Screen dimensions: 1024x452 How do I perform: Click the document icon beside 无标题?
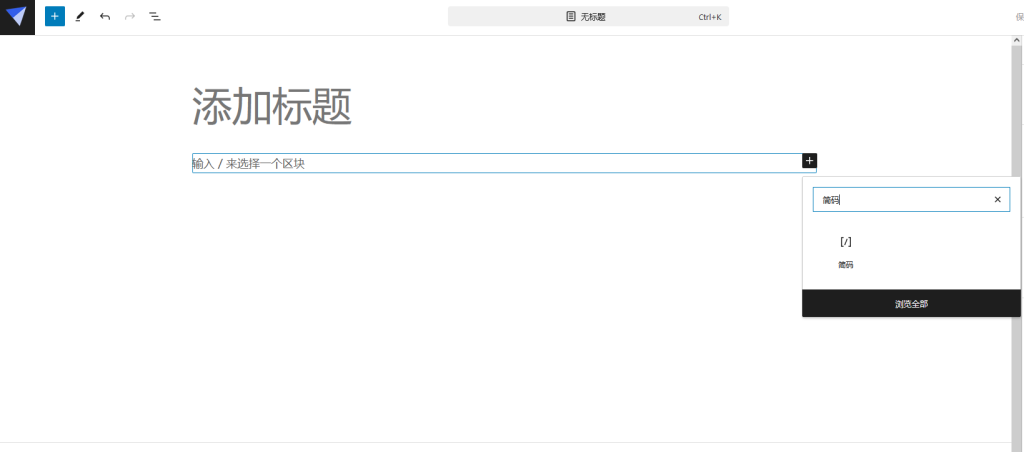(x=571, y=17)
